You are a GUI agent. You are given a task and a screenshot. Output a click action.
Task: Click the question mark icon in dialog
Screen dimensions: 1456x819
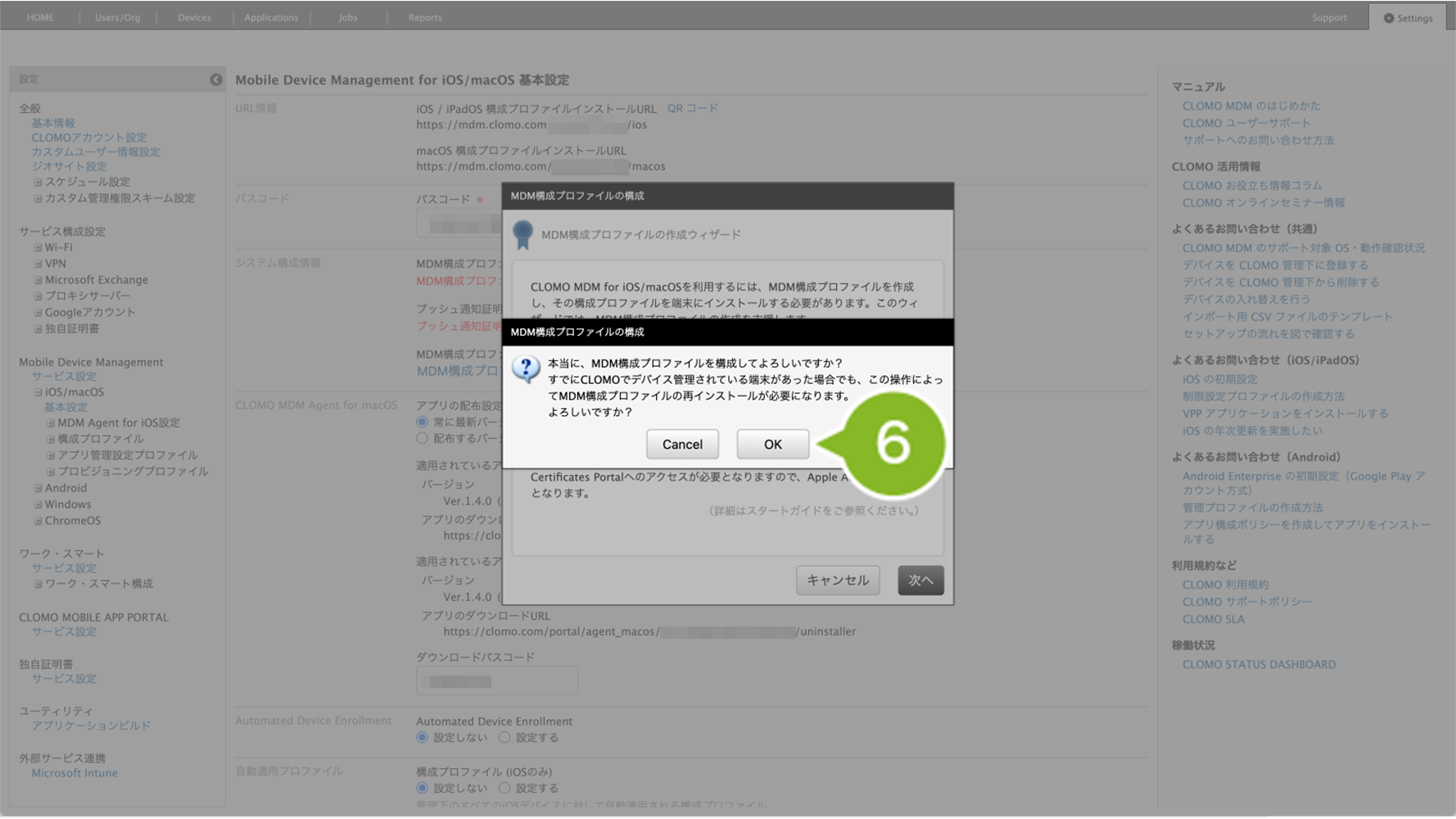tap(526, 369)
